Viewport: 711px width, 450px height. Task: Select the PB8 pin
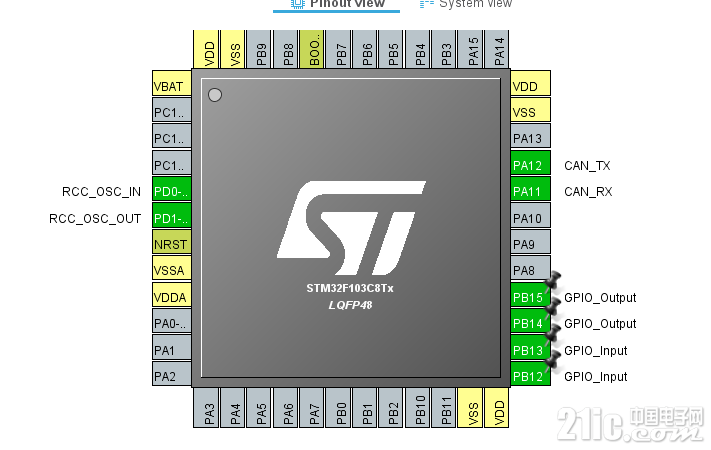coord(286,49)
